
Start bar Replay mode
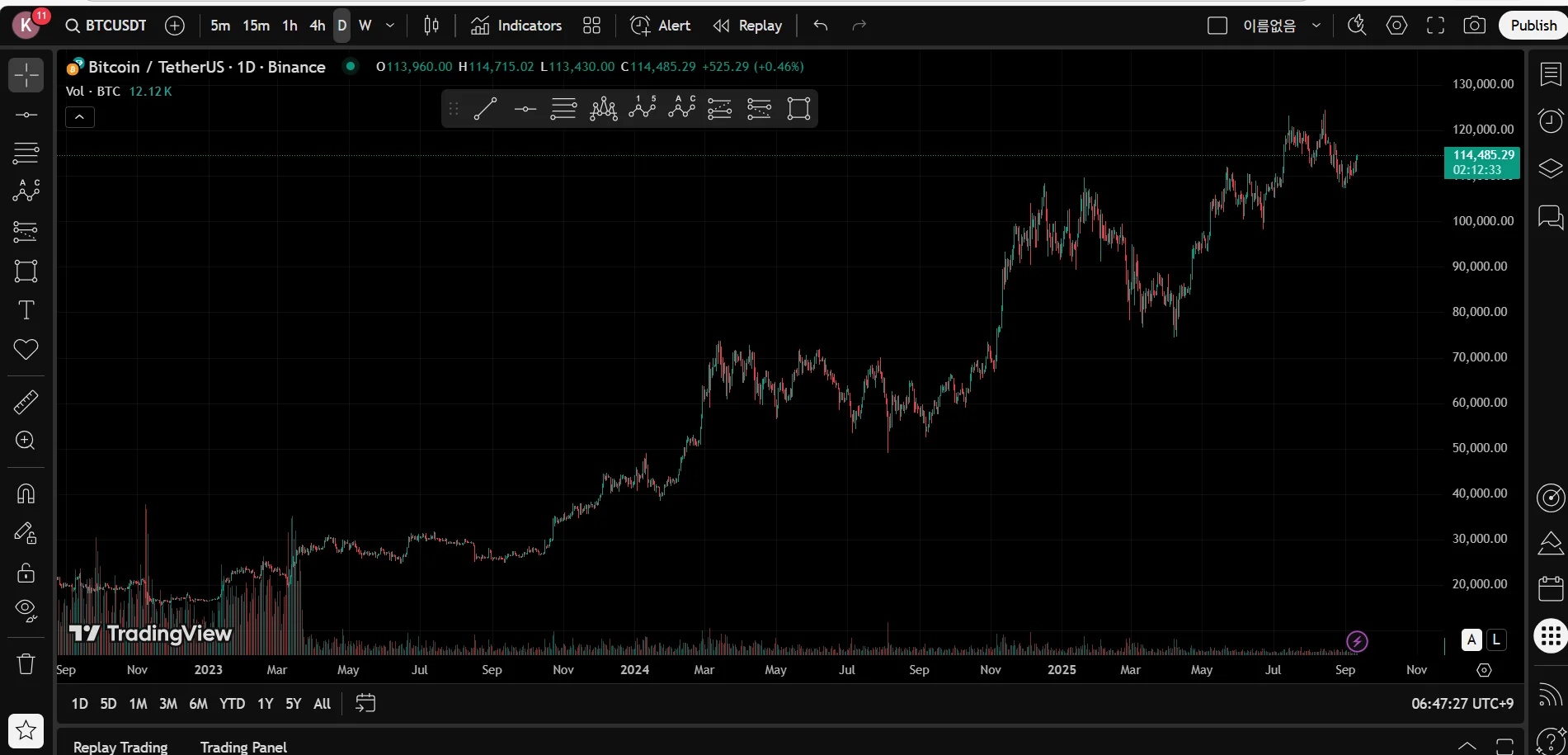pyautogui.click(x=748, y=26)
